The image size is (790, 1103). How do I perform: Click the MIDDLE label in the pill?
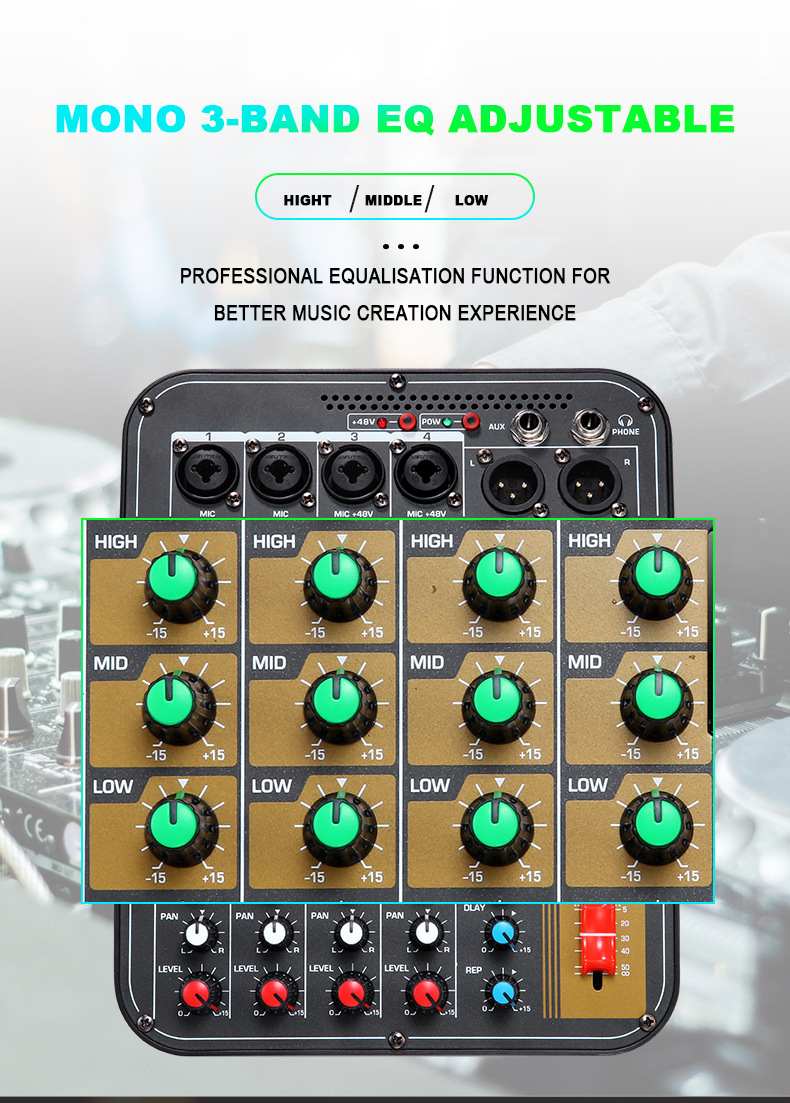393,200
